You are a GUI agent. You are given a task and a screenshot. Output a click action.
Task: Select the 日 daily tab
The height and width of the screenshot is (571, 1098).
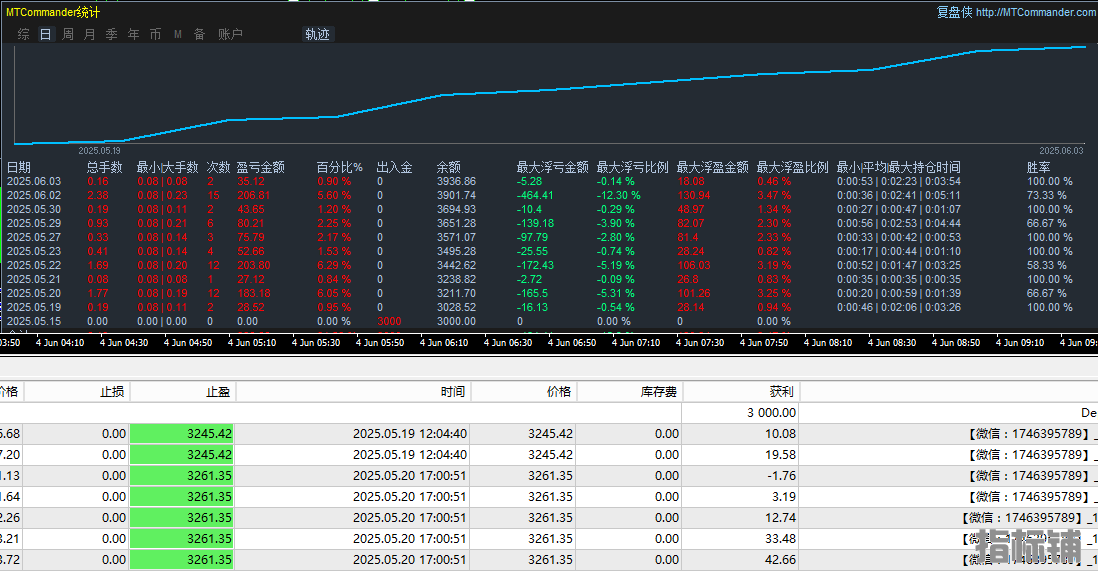point(46,34)
